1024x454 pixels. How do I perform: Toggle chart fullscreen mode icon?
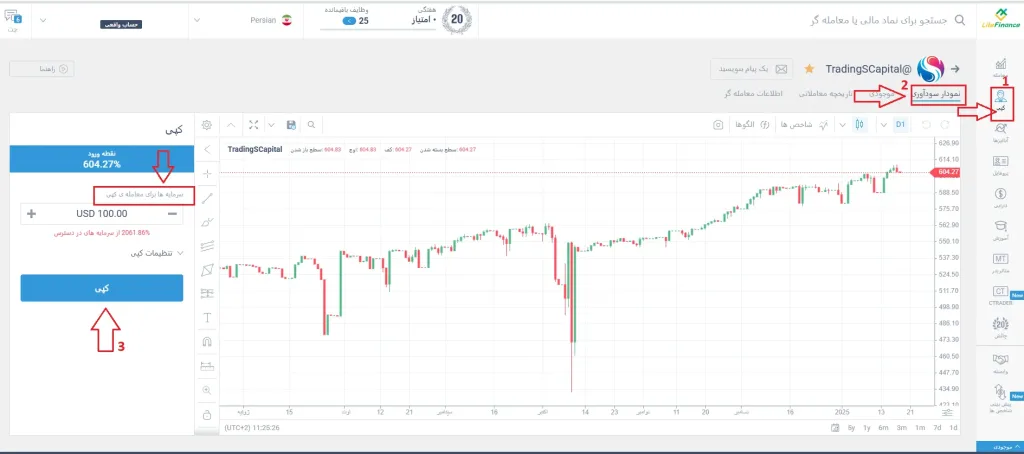pyautogui.click(x=254, y=125)
